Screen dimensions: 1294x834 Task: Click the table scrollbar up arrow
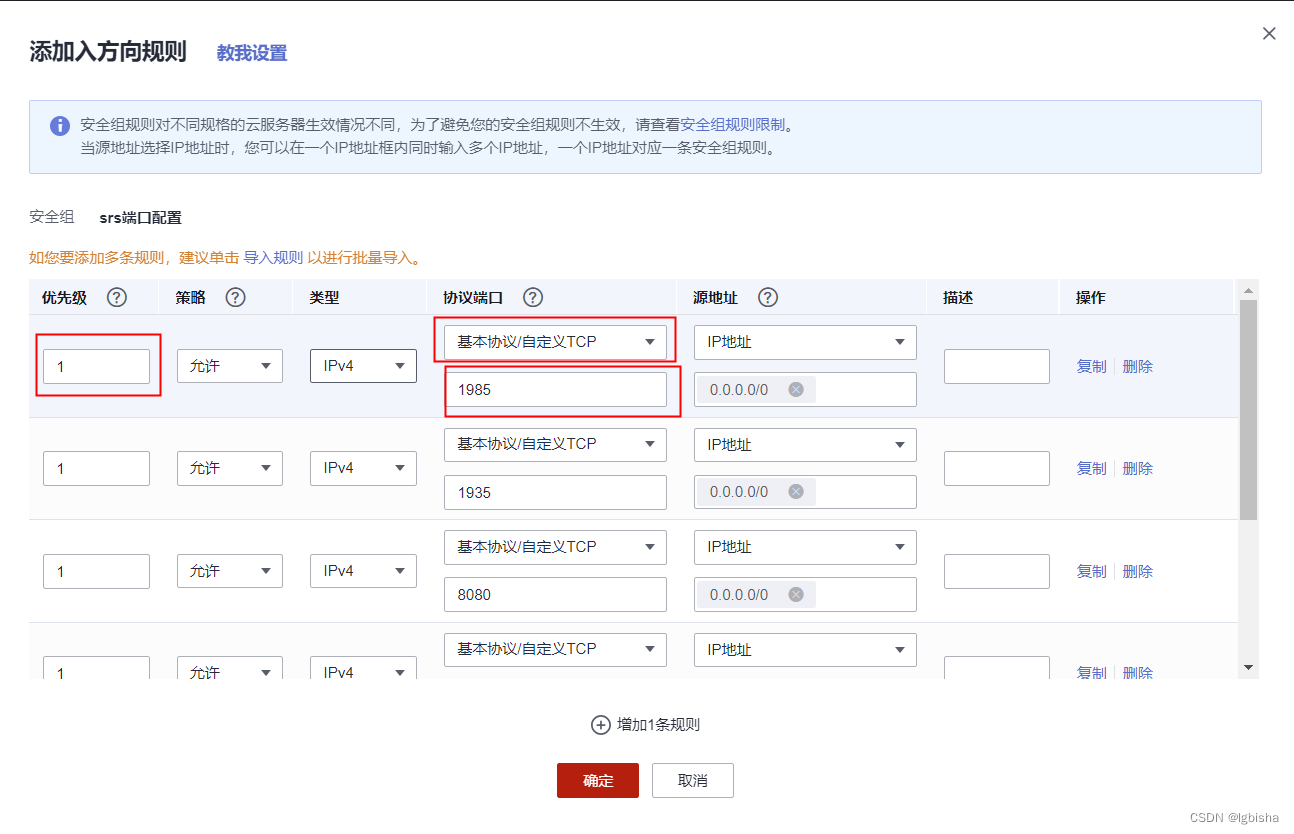coord(1248,291)
